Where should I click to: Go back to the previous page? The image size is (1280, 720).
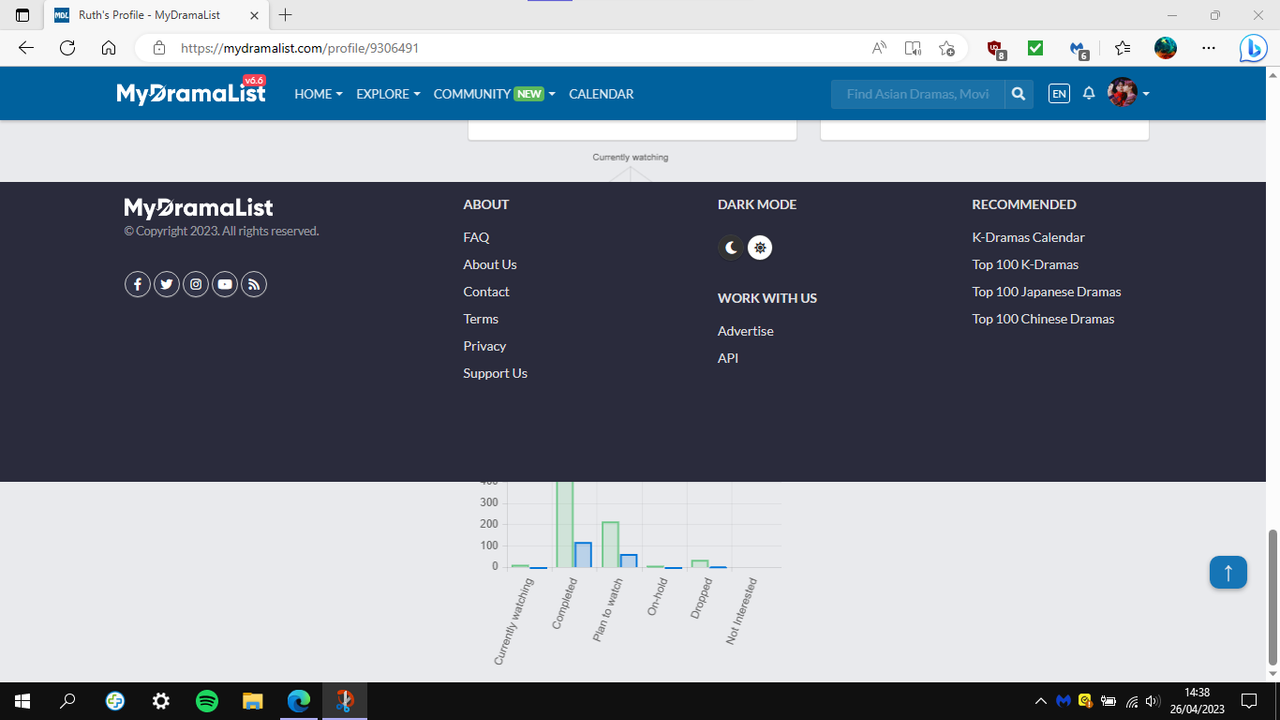26,47
